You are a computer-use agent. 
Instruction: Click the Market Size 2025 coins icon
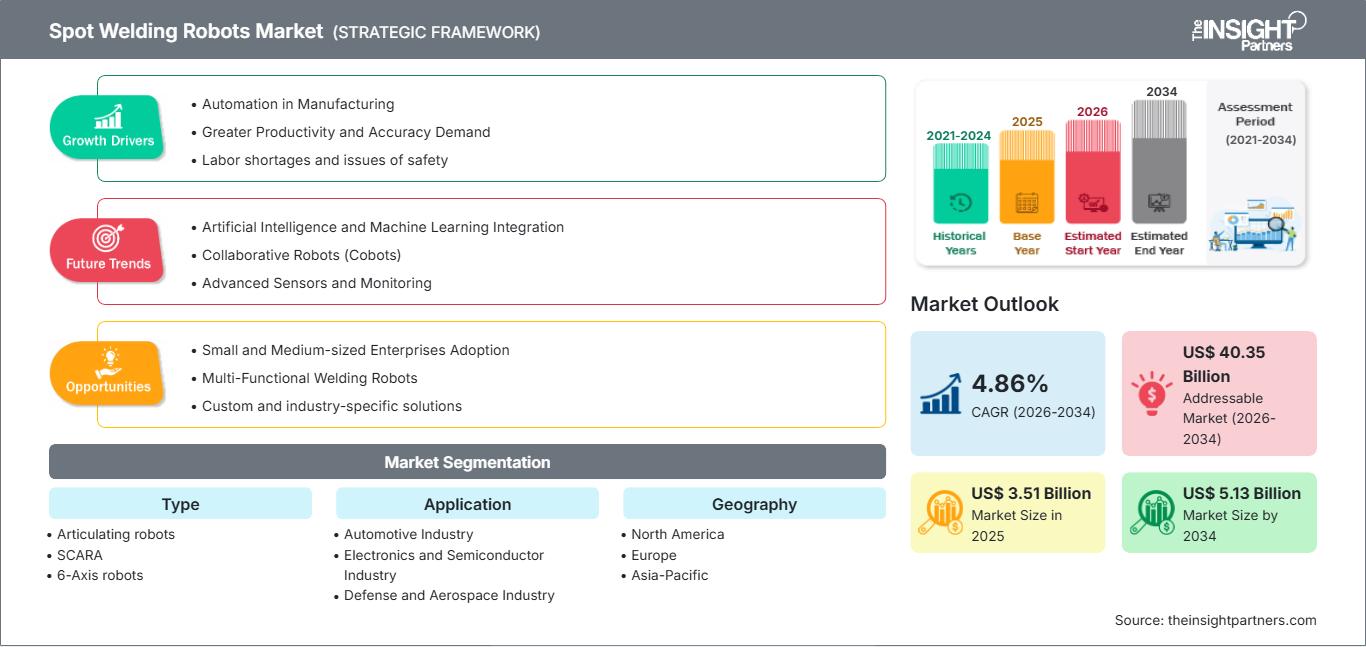coord(941,513)
